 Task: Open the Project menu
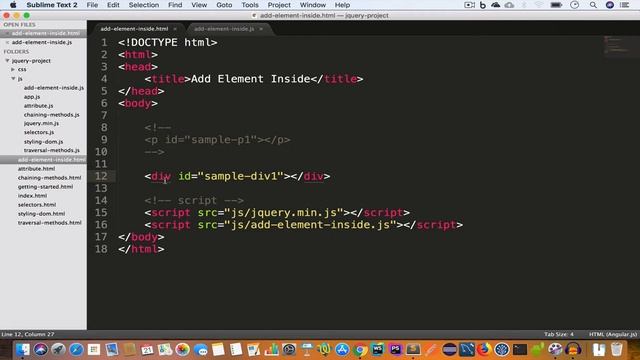click(x=279, y=5)
